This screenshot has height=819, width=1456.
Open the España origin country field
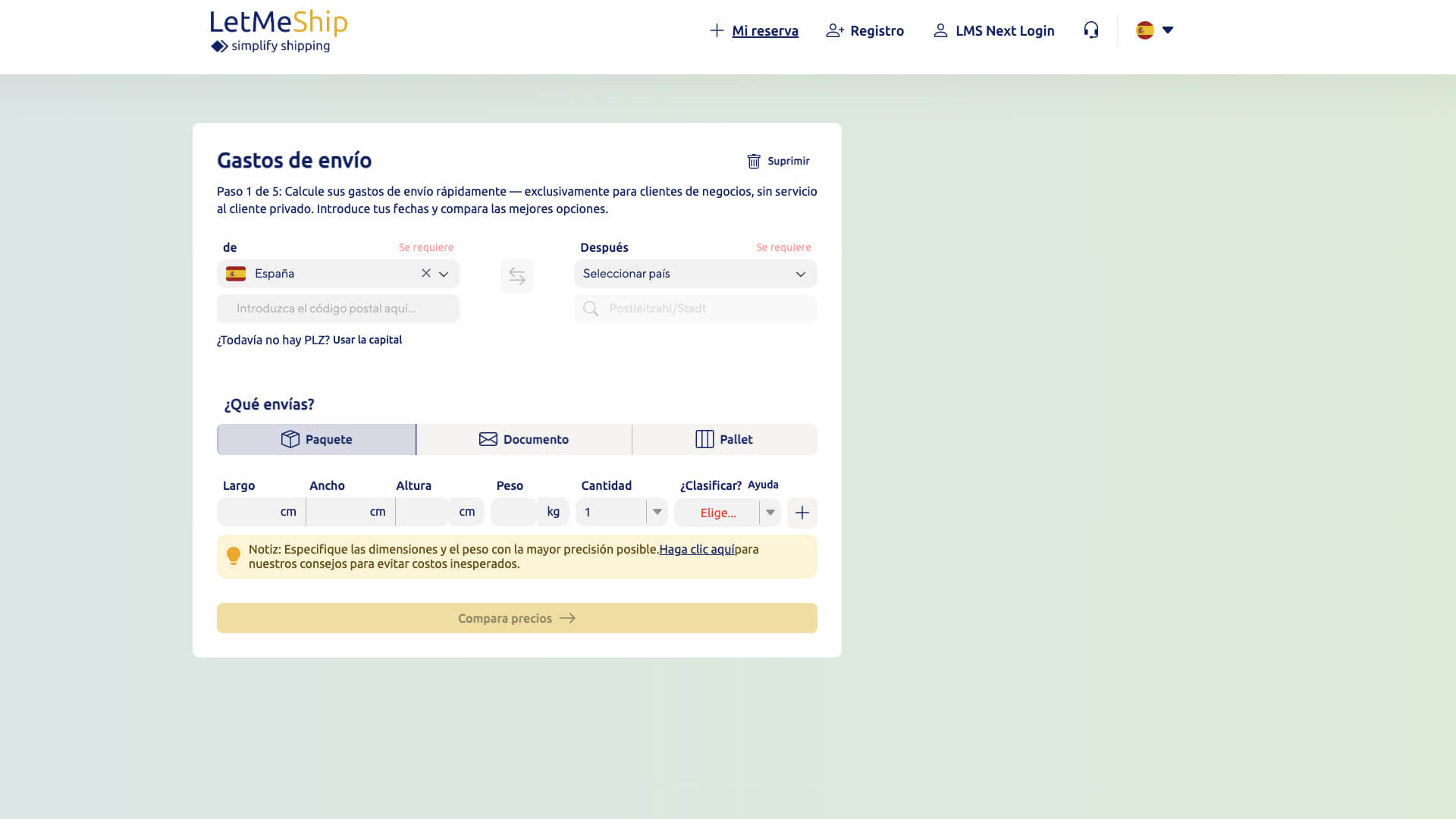(x=338, y=274)
